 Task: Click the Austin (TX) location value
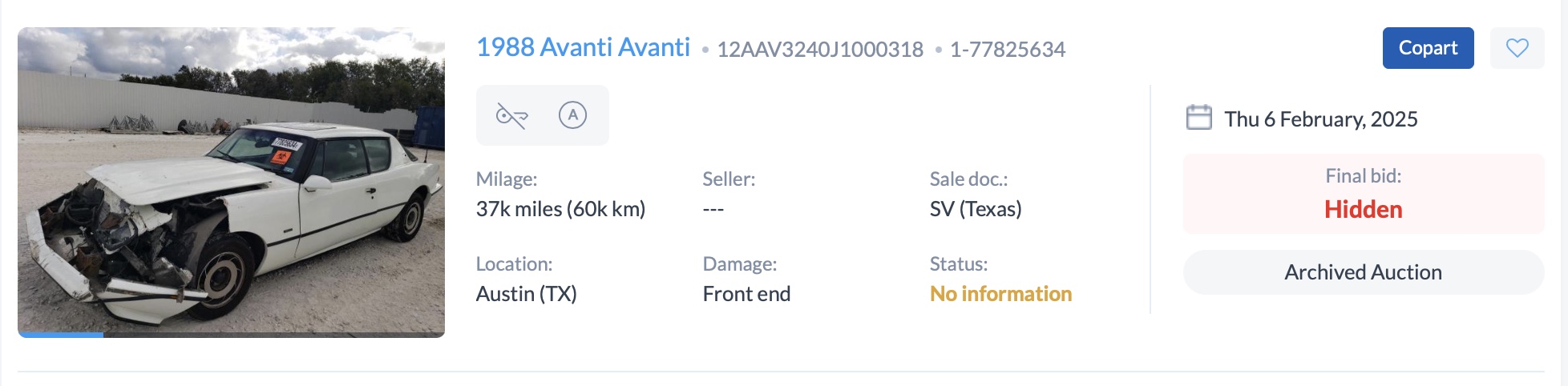[526, 294]
